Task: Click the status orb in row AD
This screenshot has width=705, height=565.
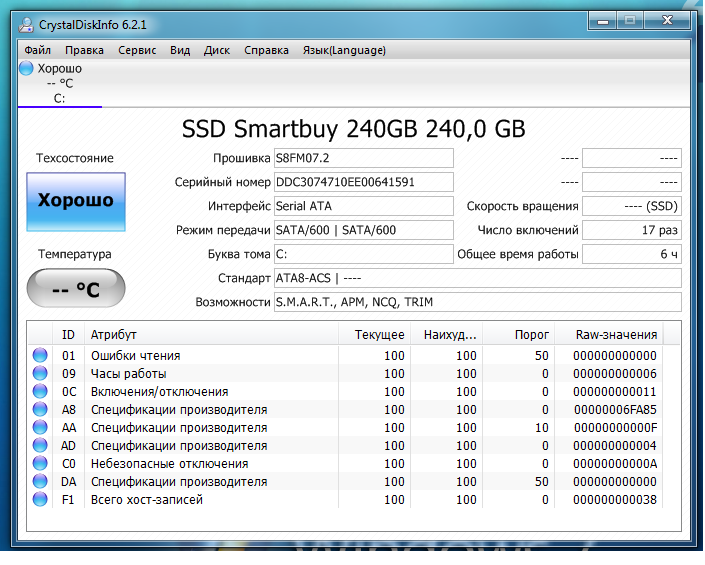Action: pyautogui.click(x=40, y=445)
